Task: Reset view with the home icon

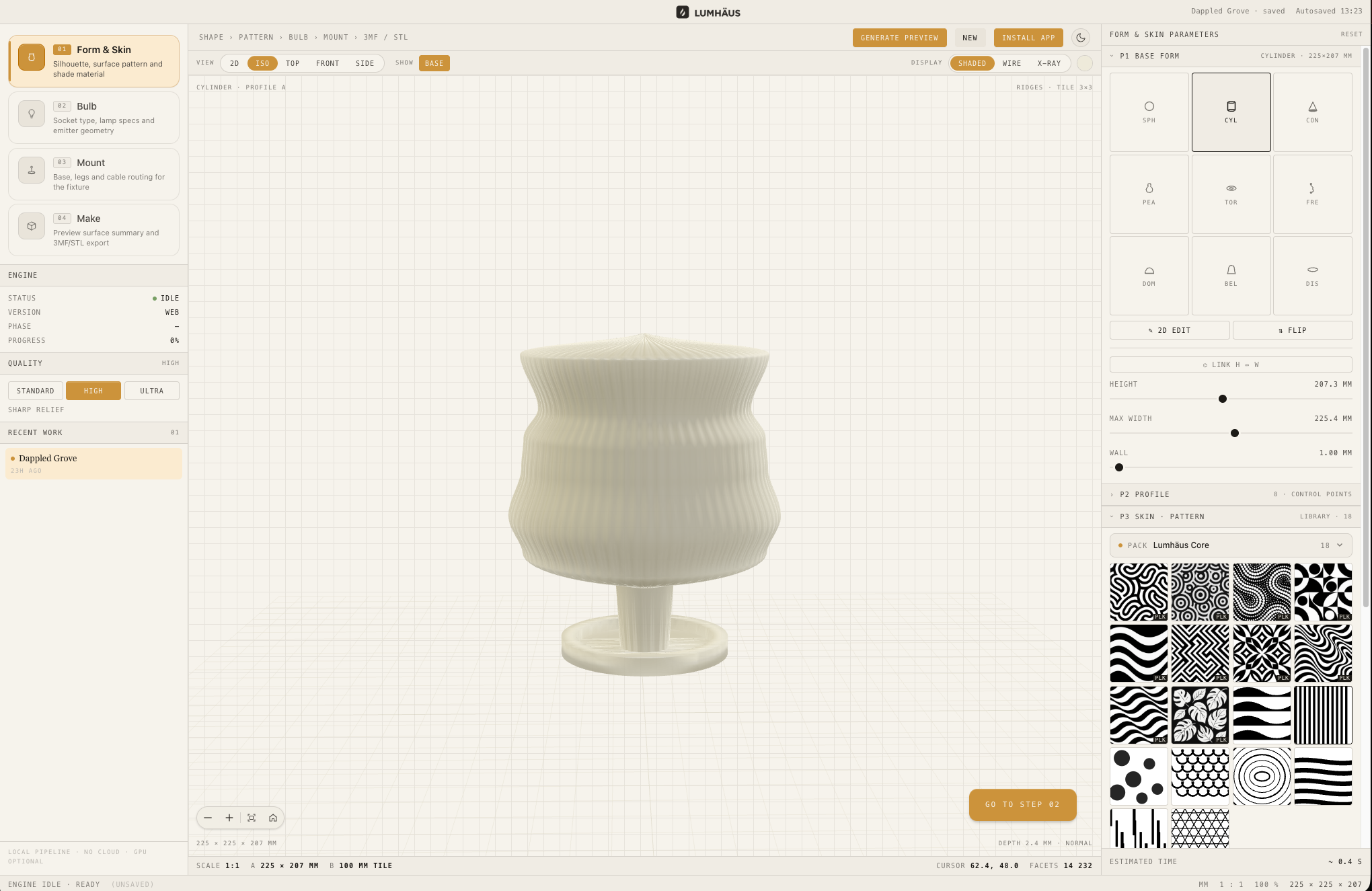Action: [273, 818]
